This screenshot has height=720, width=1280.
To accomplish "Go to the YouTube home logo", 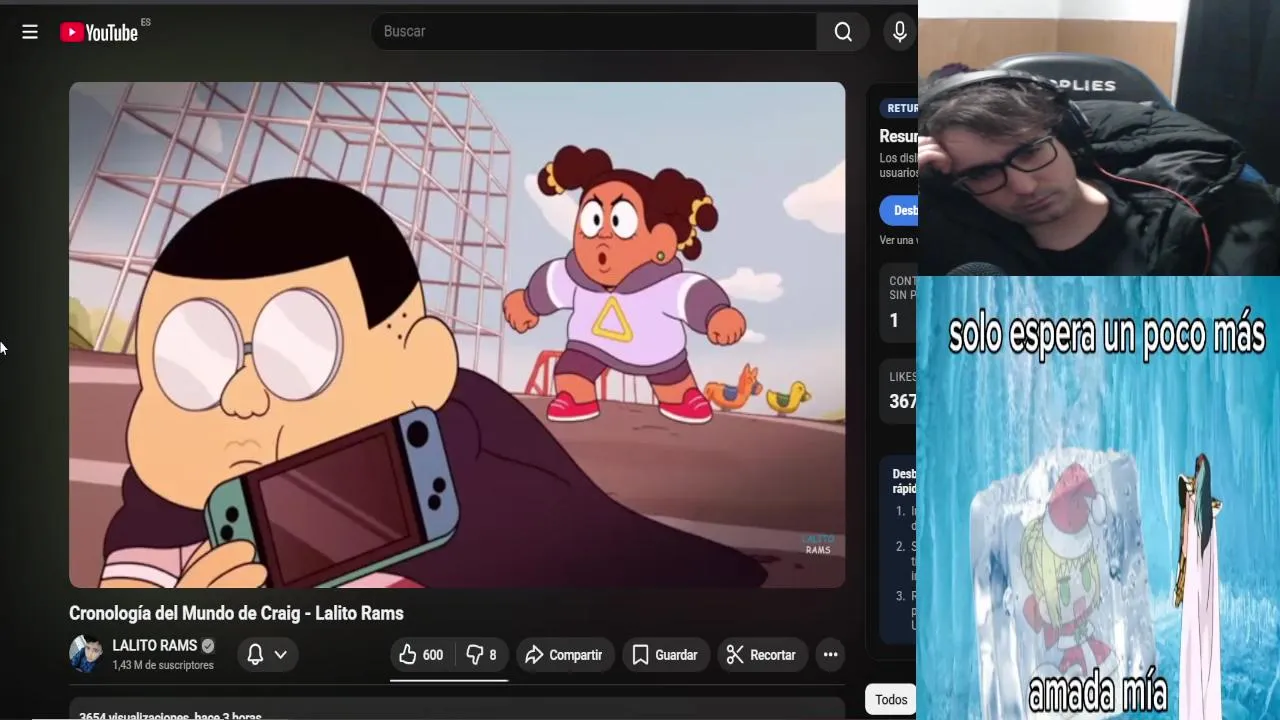I will pos(99,32).
